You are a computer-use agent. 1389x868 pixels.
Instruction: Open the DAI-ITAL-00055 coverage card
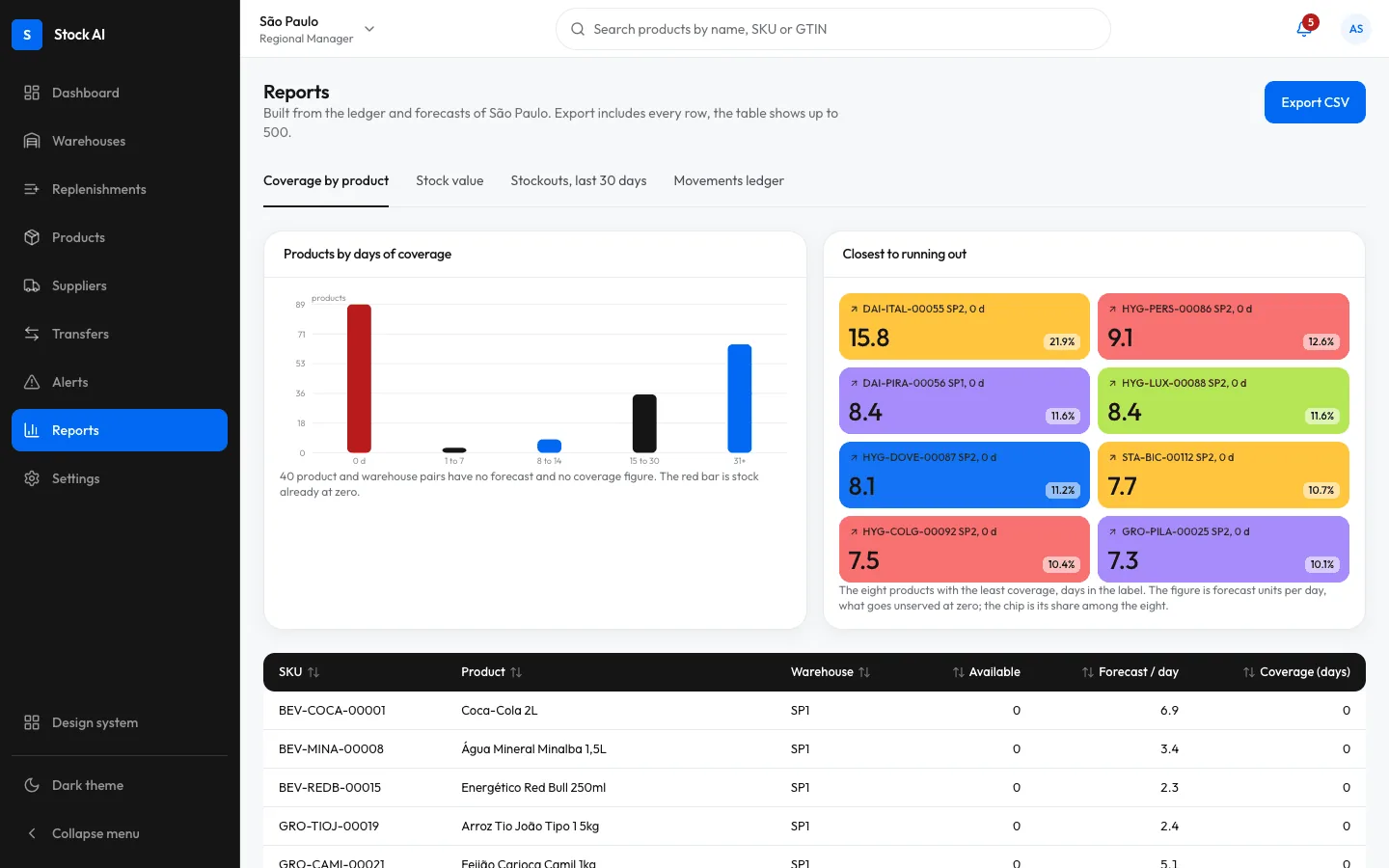[965, 326]
